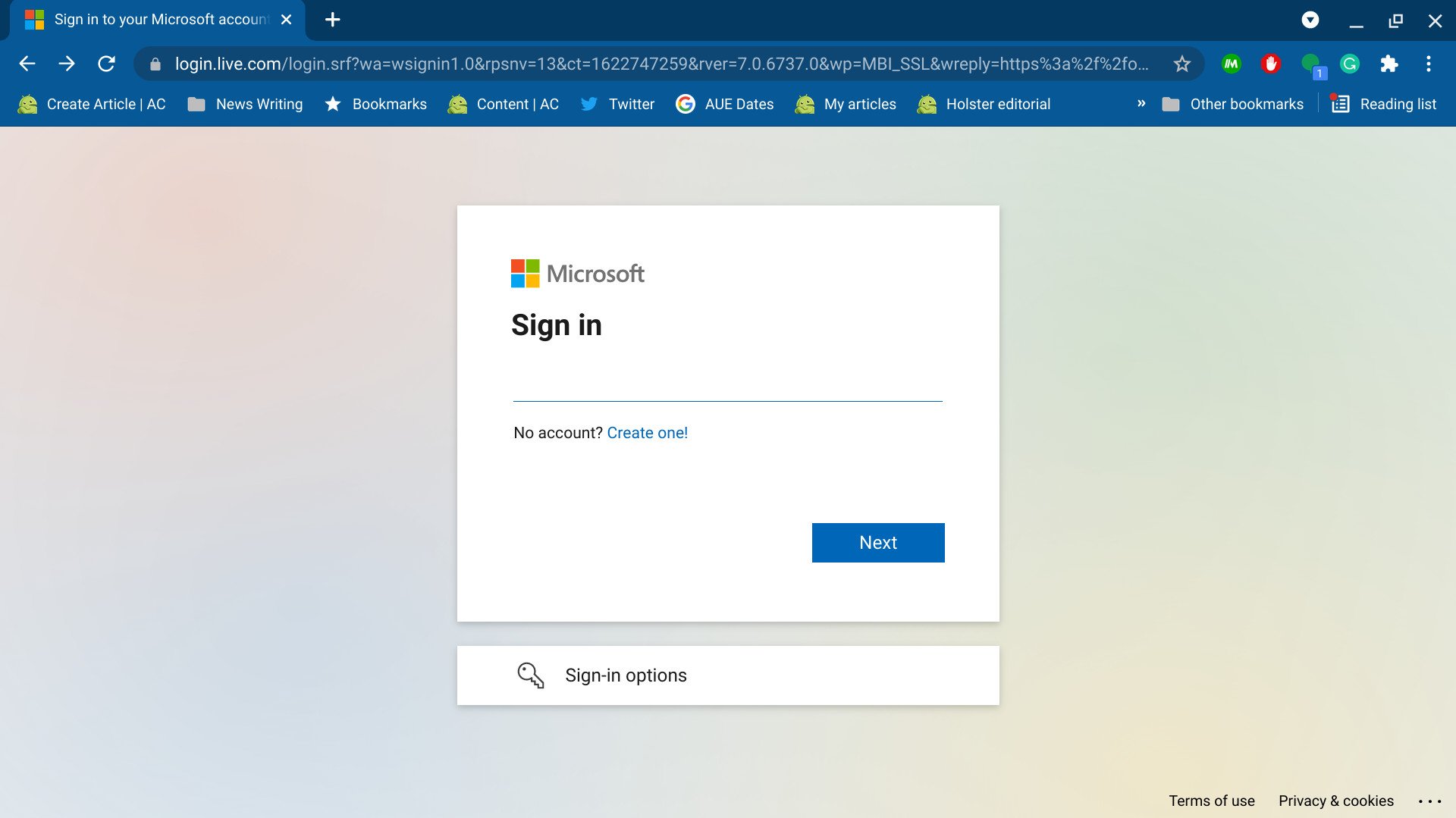This screenshot has height=818, width=1456.
Task: Open a new browser tab
Action: (332, 20)
